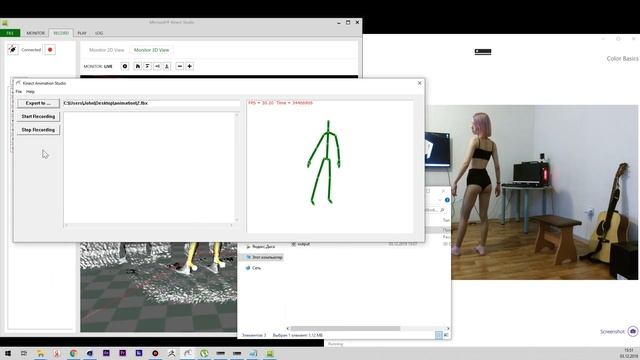Open Help menu in Kinect Animation Studio

point(30,92)
